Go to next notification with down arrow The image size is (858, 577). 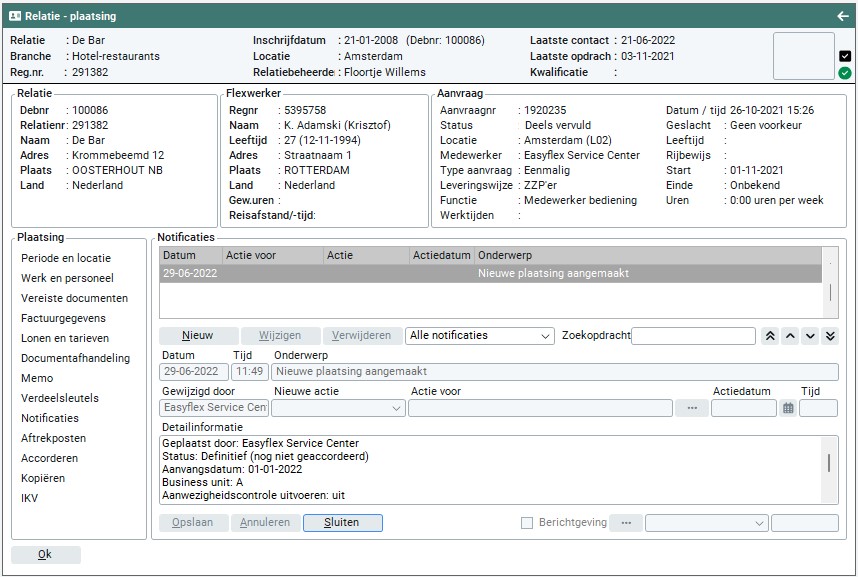pyautogui.click(x=810, y=336)
